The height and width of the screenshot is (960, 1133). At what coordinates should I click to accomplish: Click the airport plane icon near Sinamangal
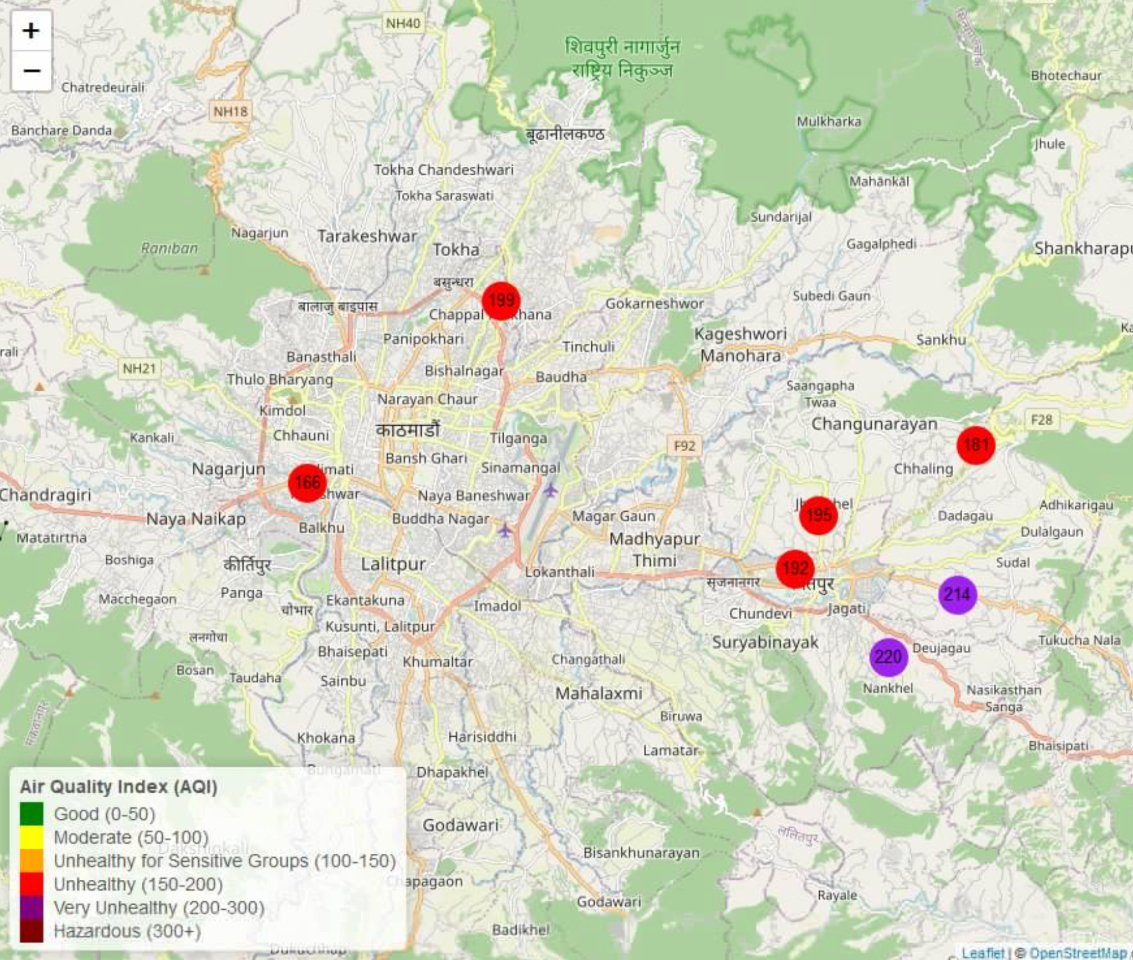coord(550,490)
